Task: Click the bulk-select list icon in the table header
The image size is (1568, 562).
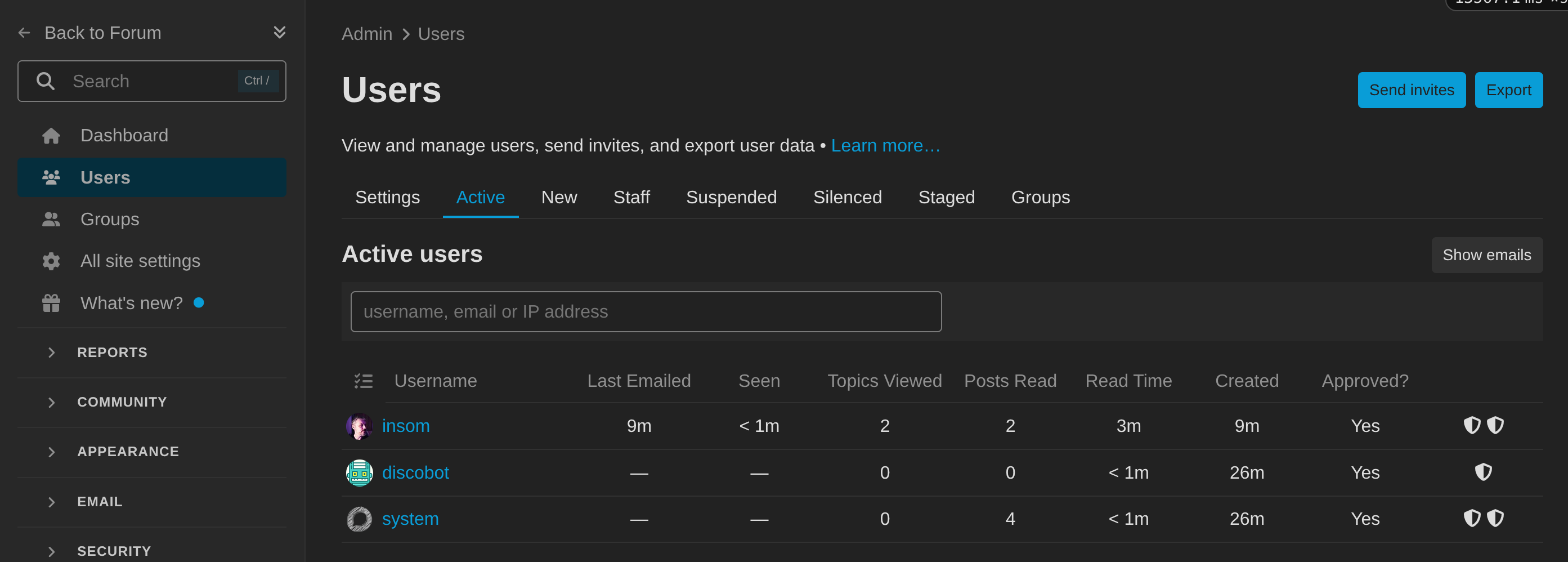Action: [363, 380]
